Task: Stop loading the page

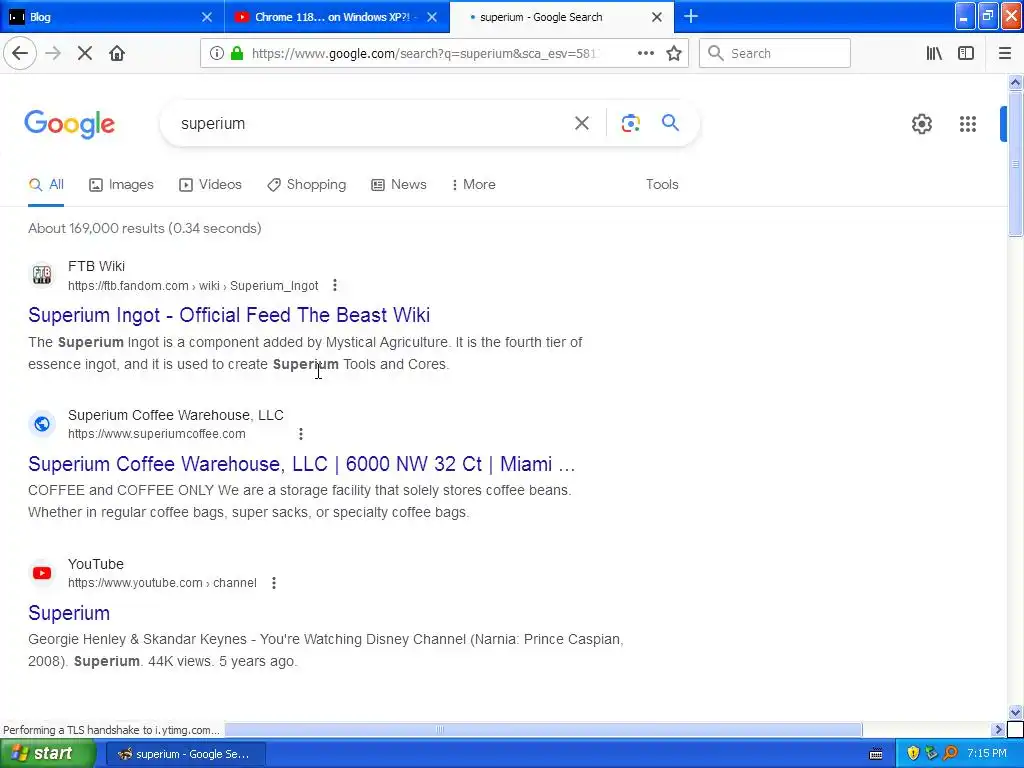Action: tap(85, 54)
